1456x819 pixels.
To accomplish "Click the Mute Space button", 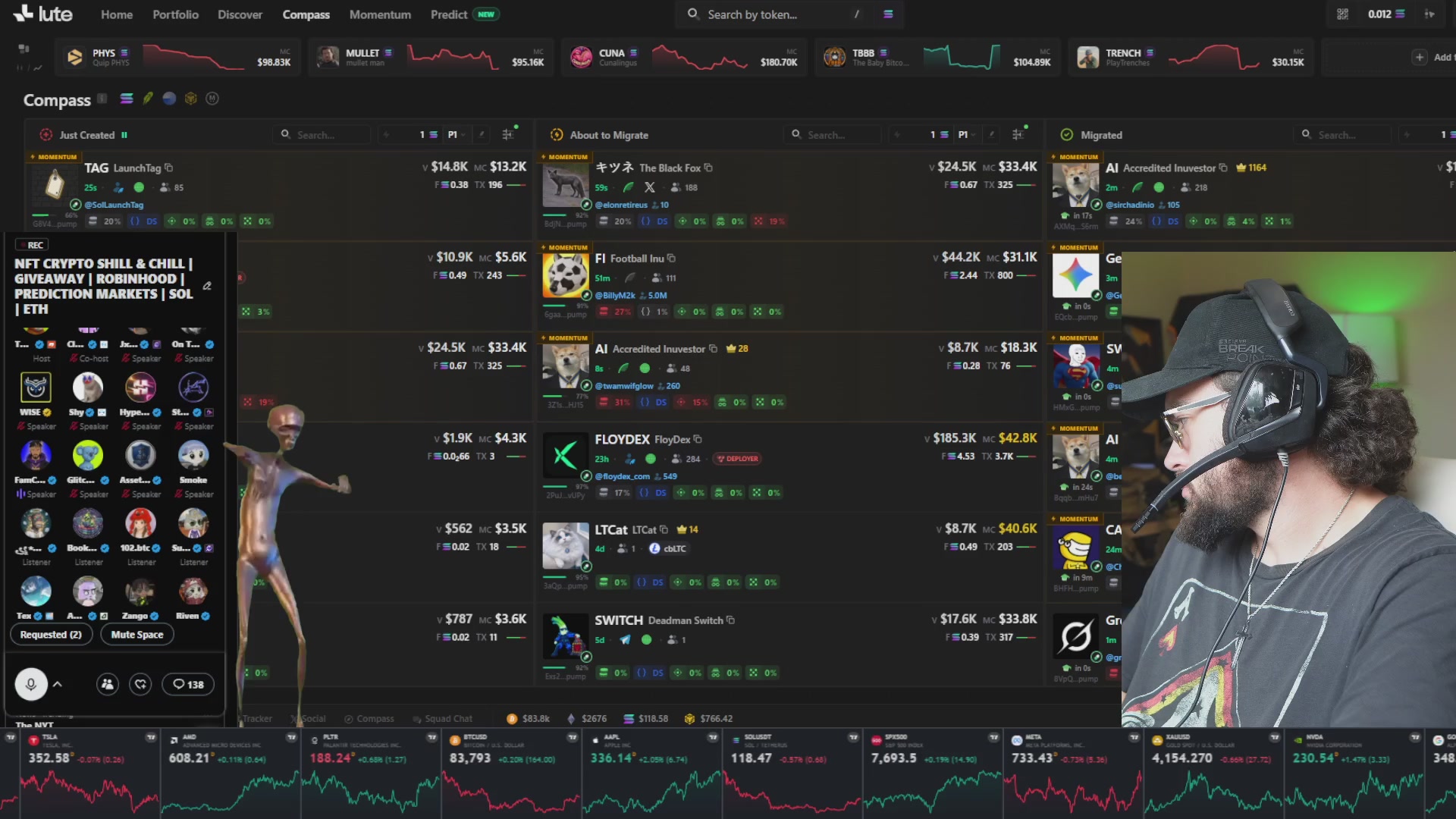I will click(137, 635).
